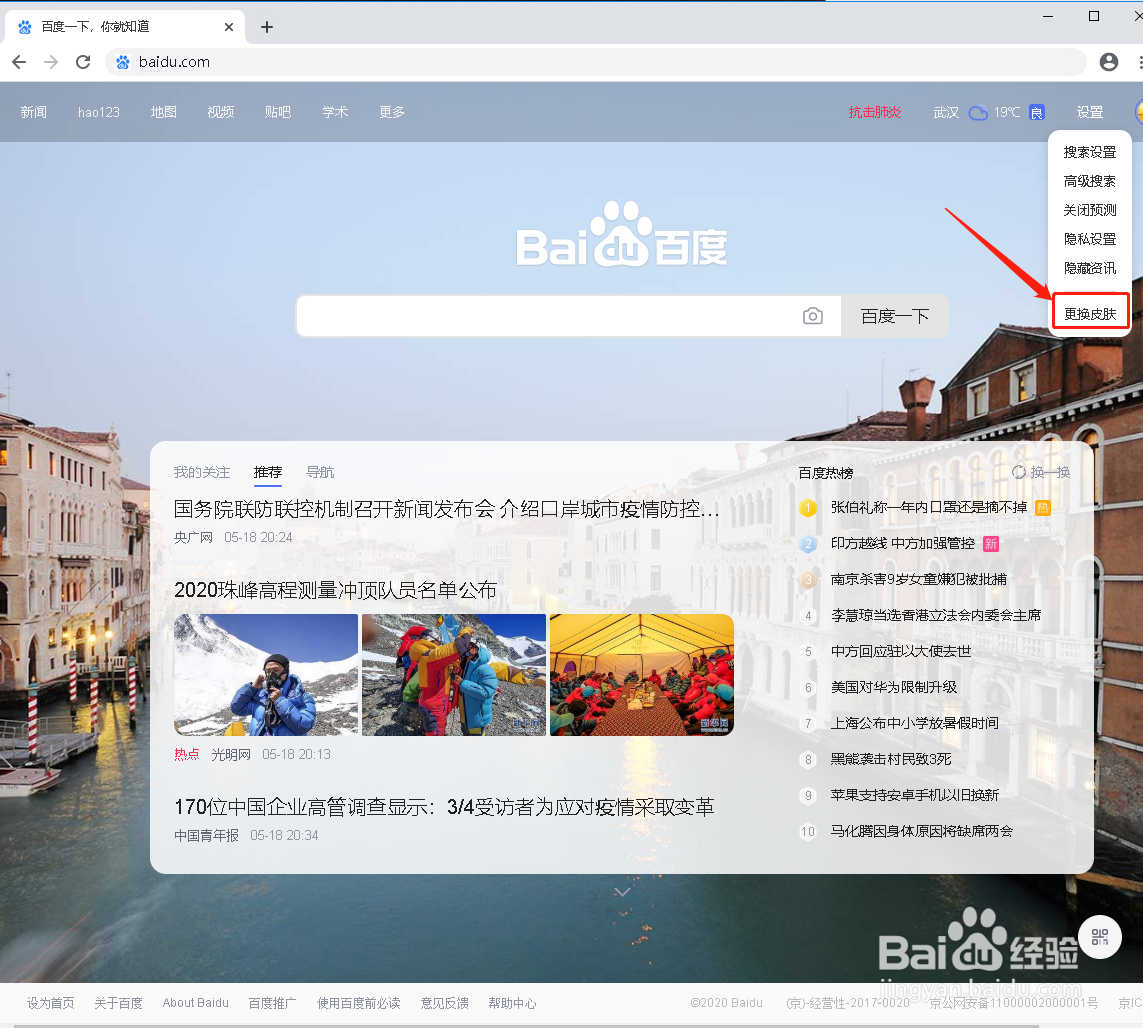This screenshot has width=1143, height=1028.
Task: Click the About Baidu footer link
Action: point(195,1003)
